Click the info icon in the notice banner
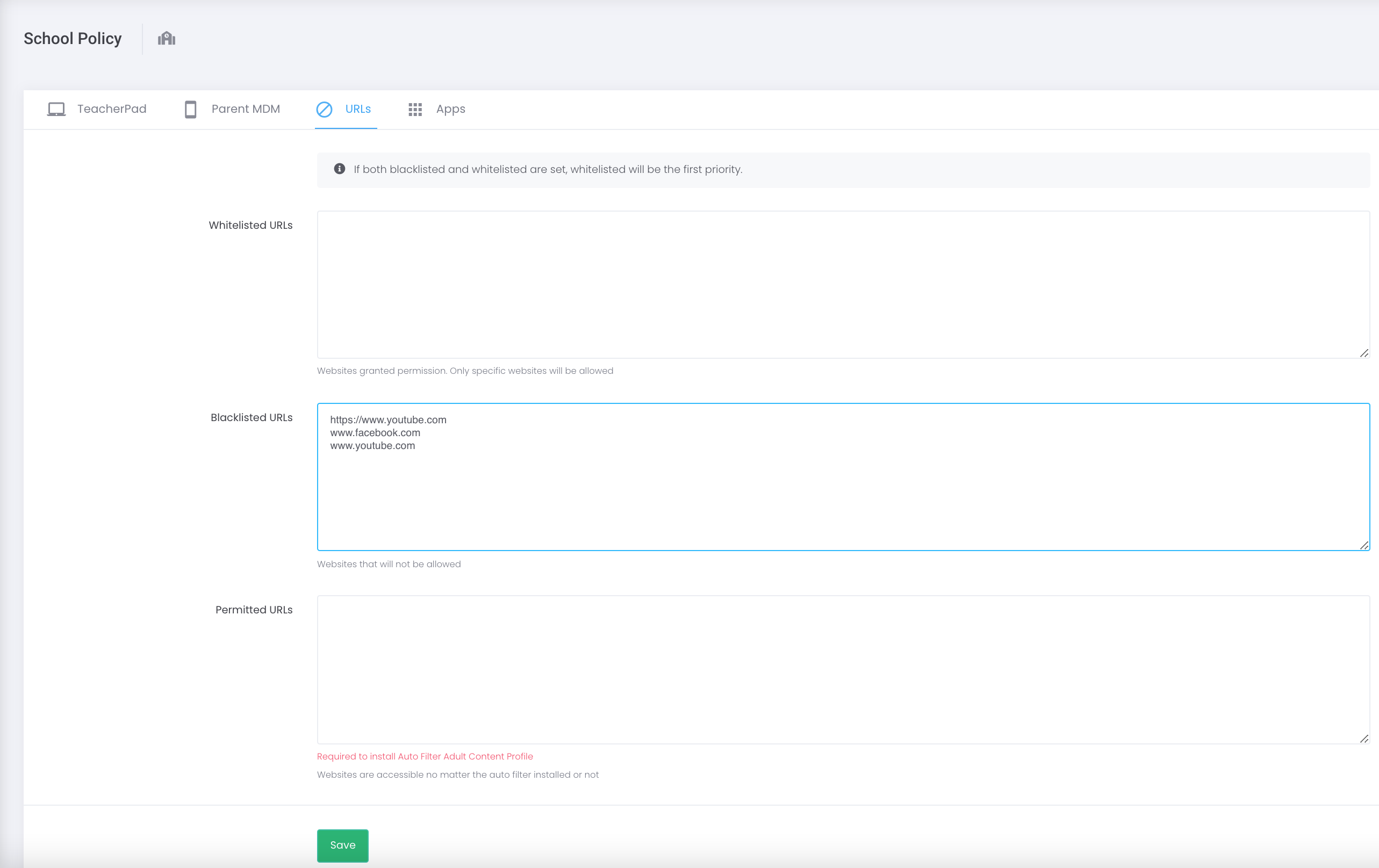 coord(340,169)
